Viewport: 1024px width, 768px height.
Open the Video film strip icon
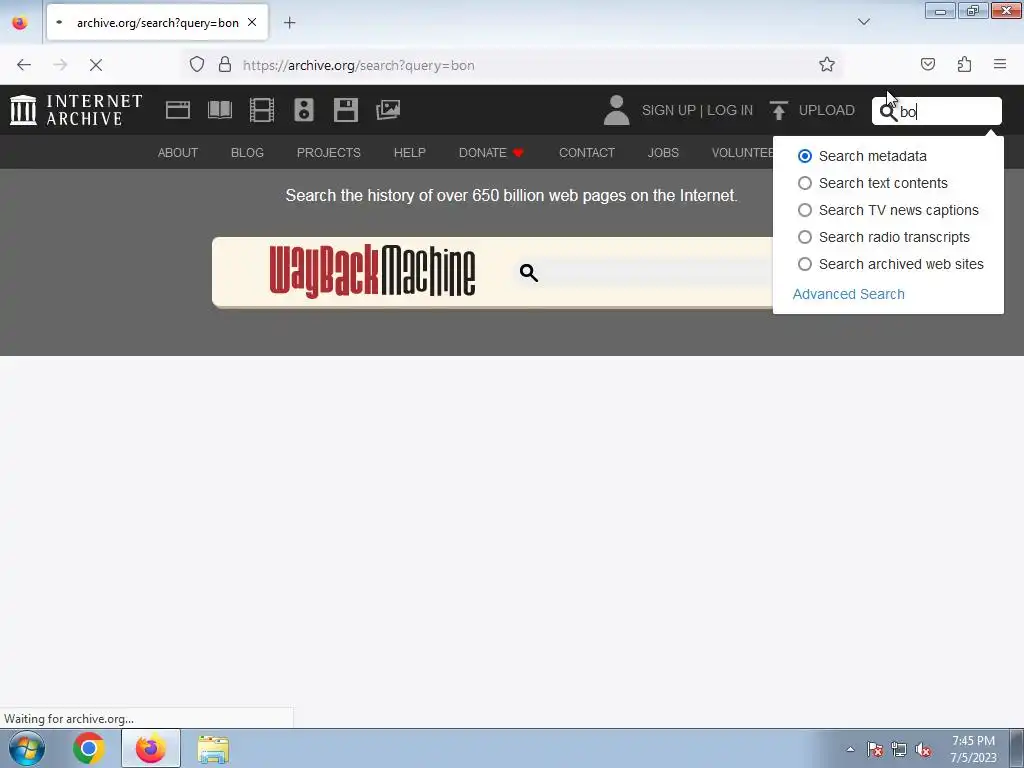(262, 110)
